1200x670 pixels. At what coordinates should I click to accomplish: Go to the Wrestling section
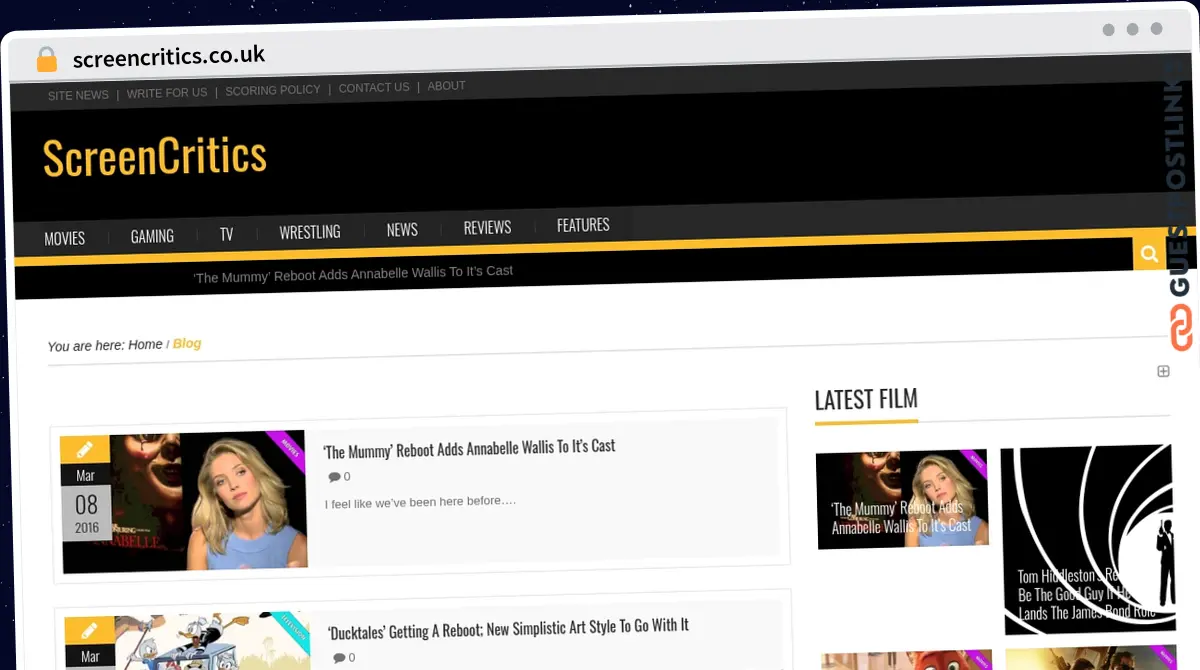[309, 232]
